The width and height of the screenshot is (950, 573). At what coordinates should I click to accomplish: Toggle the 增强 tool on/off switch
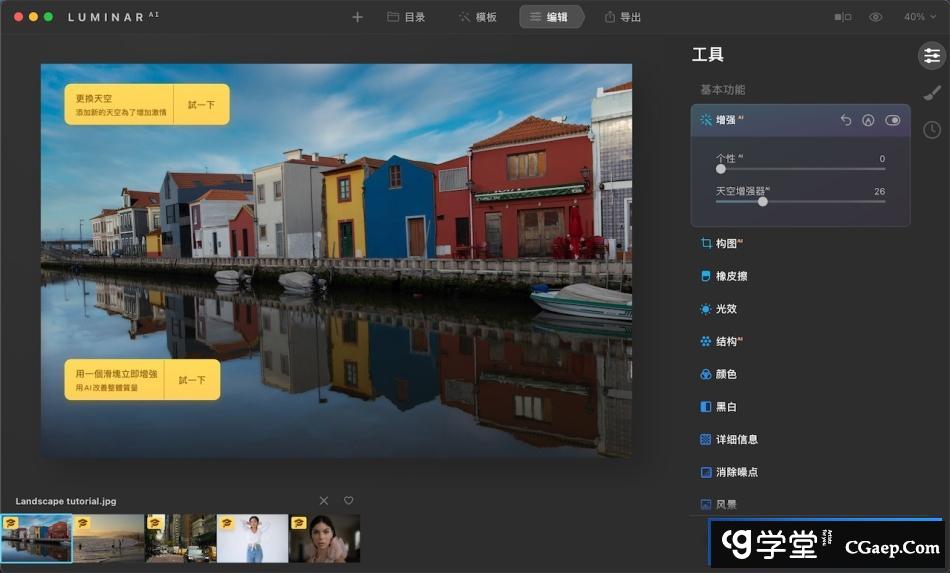pos(893,120)
